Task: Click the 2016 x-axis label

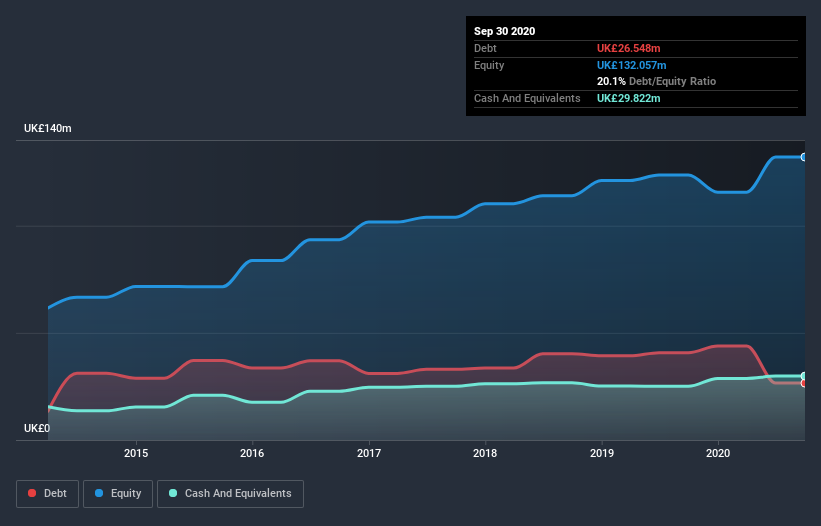Action: [x=252, y=453]
